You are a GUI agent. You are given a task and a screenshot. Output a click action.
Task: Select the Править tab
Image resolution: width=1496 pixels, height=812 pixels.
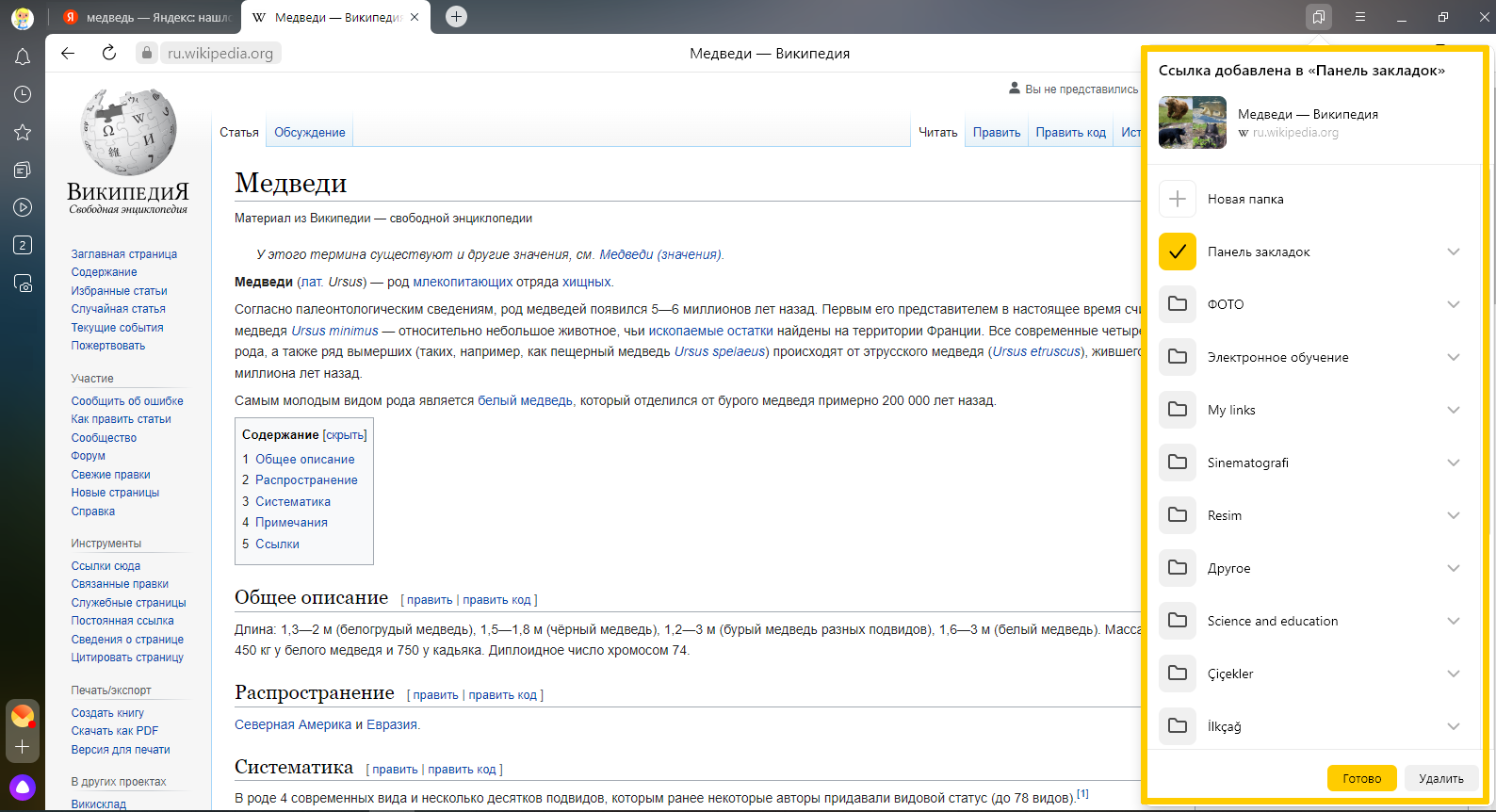click(x=997, y=132)
